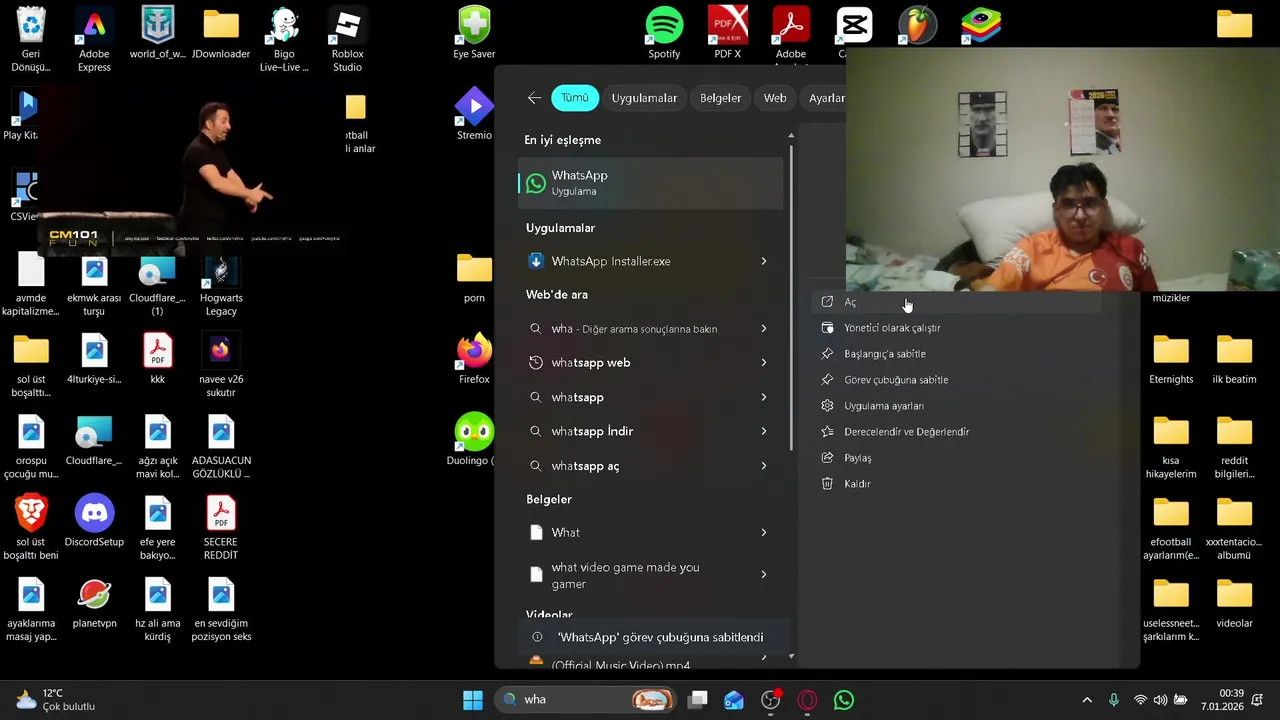
Task: Open the JDownloader folder icon
Action: pos(221,33)
